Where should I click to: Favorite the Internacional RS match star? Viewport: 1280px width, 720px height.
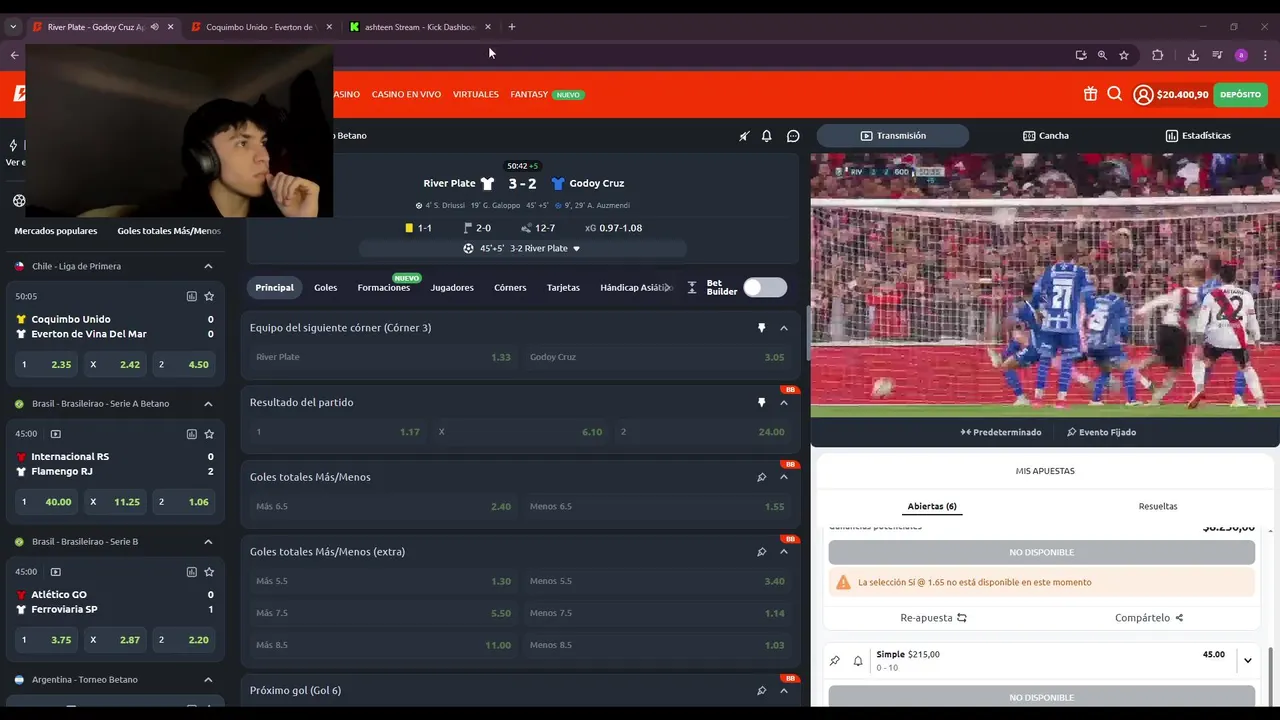coord(209,434)
